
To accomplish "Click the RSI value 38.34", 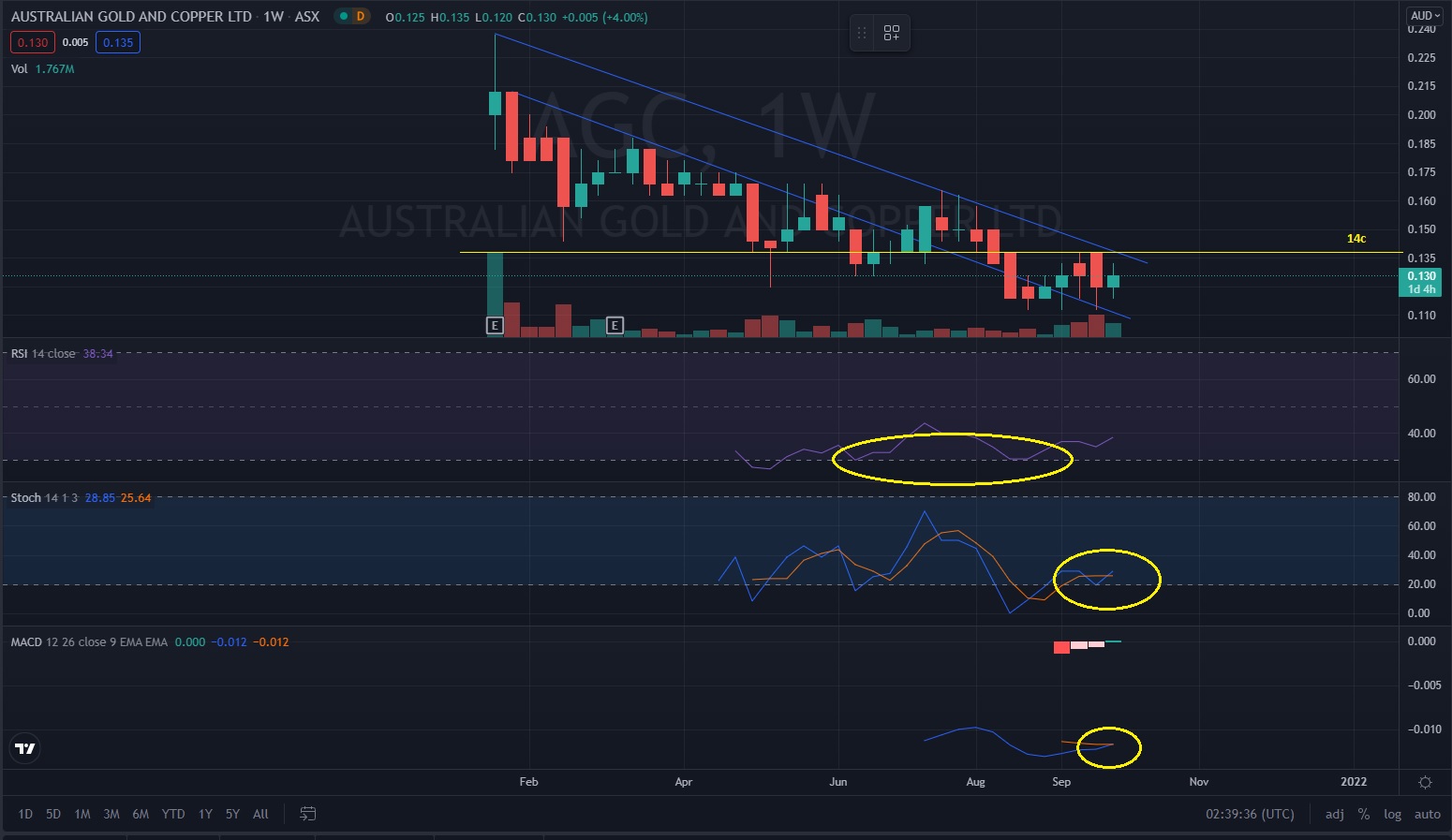I will coord(97,354).
